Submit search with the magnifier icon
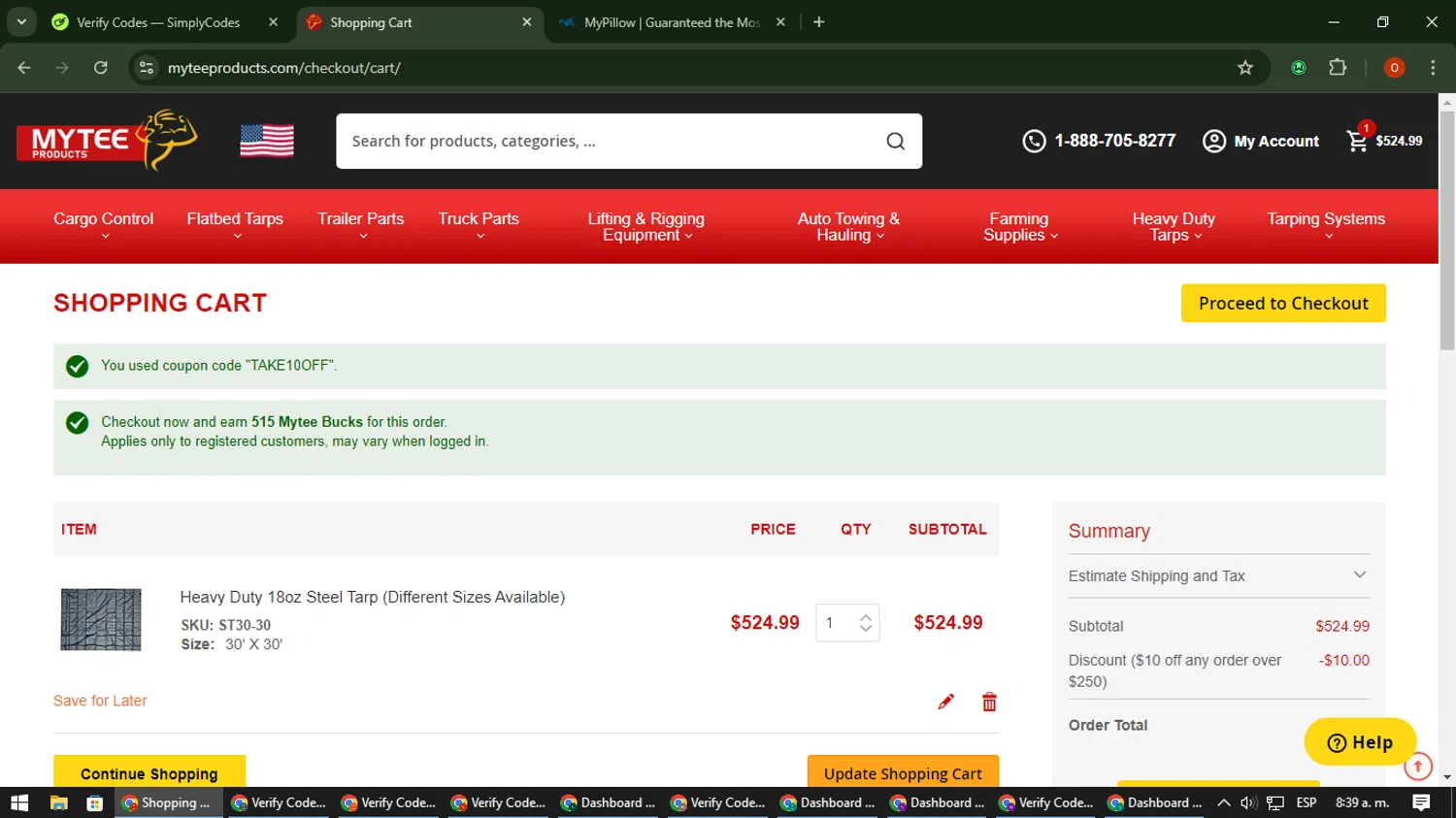 pyautogui.click(x=896, y=142)
